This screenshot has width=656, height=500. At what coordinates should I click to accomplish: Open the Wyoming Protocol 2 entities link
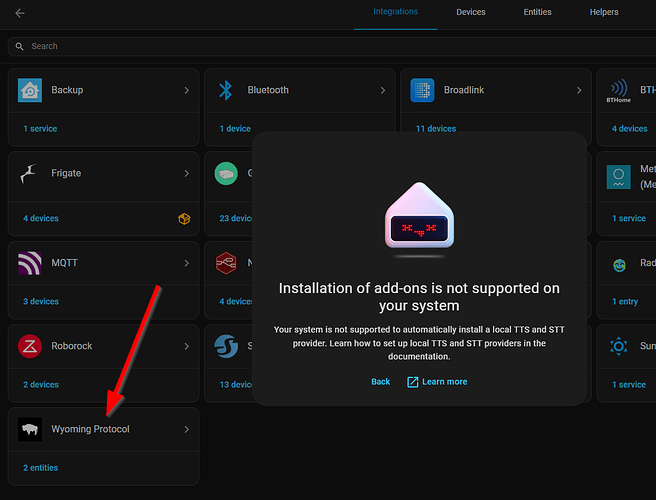coord(41,467)
